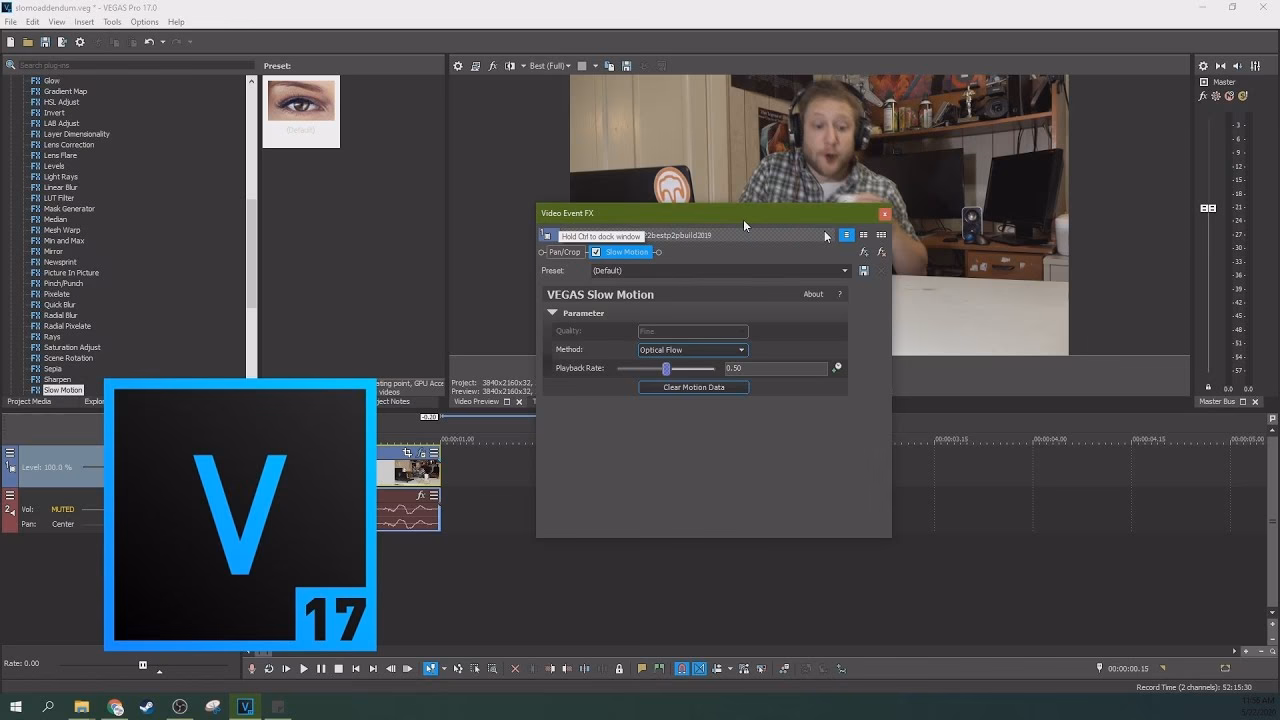Select the Pan/Crop node in FX chain
The image size is (1280, 720).
tap(564, 252)
